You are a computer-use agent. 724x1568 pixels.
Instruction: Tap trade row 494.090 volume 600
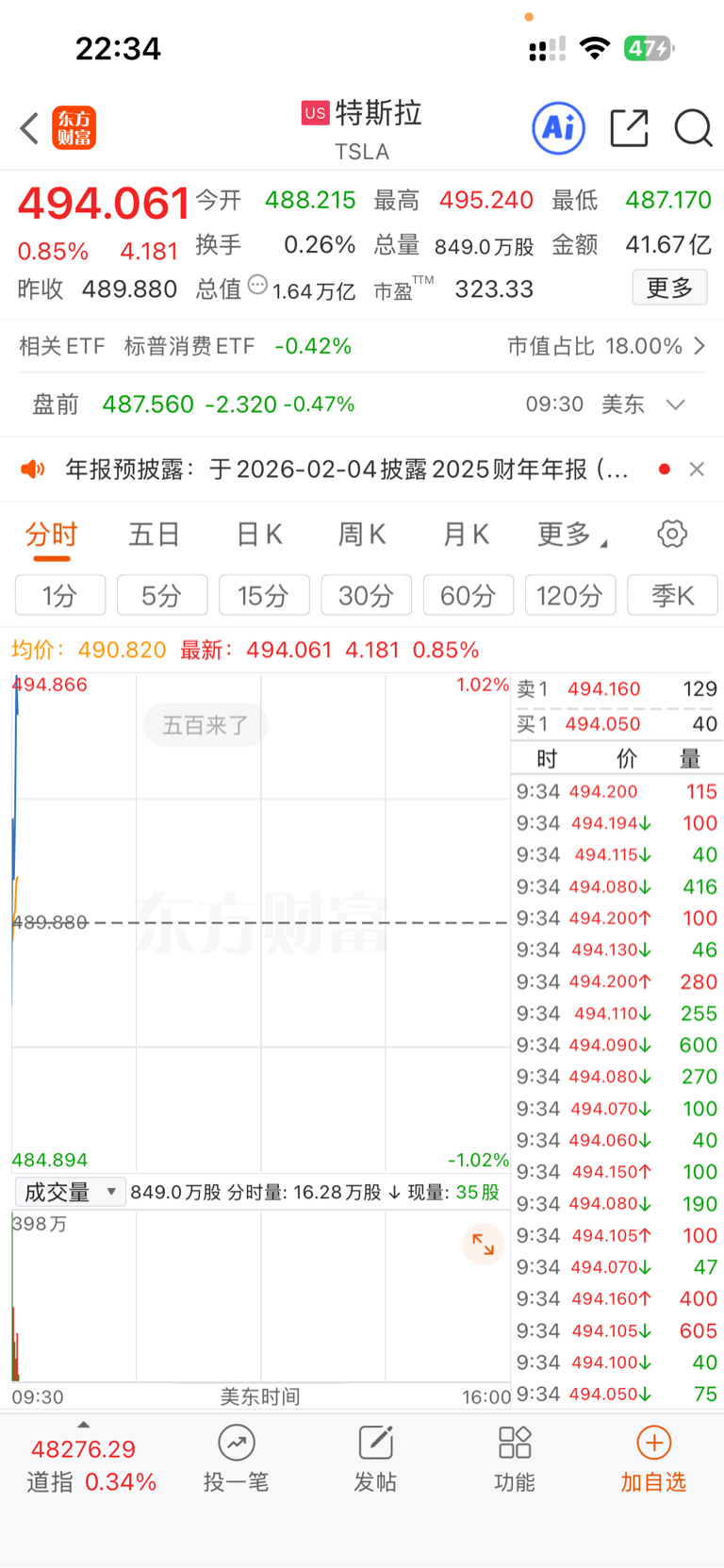[x=617, y=1045]
